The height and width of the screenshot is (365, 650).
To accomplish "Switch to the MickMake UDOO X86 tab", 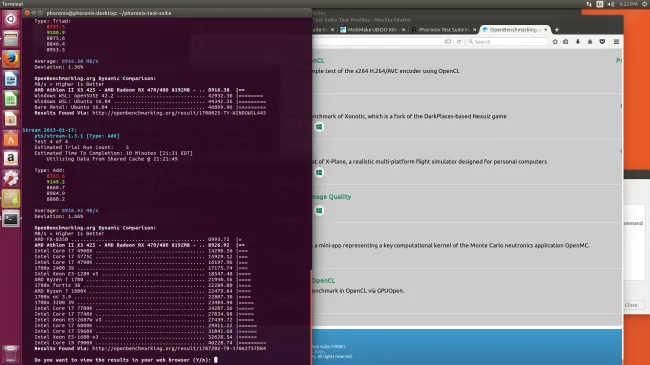I will click(372, 30).
